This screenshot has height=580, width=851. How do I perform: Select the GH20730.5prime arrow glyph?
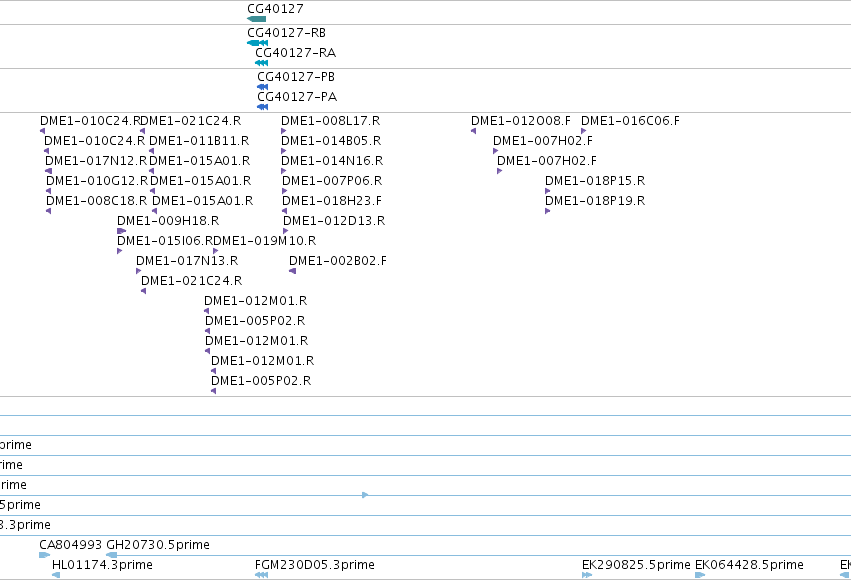(x=111, y=555)
